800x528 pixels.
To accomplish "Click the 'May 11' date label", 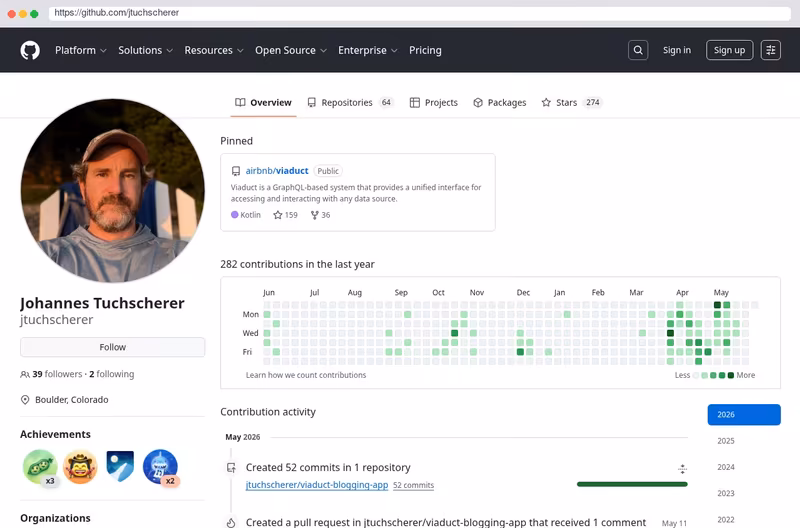I will tap(674, 523).
